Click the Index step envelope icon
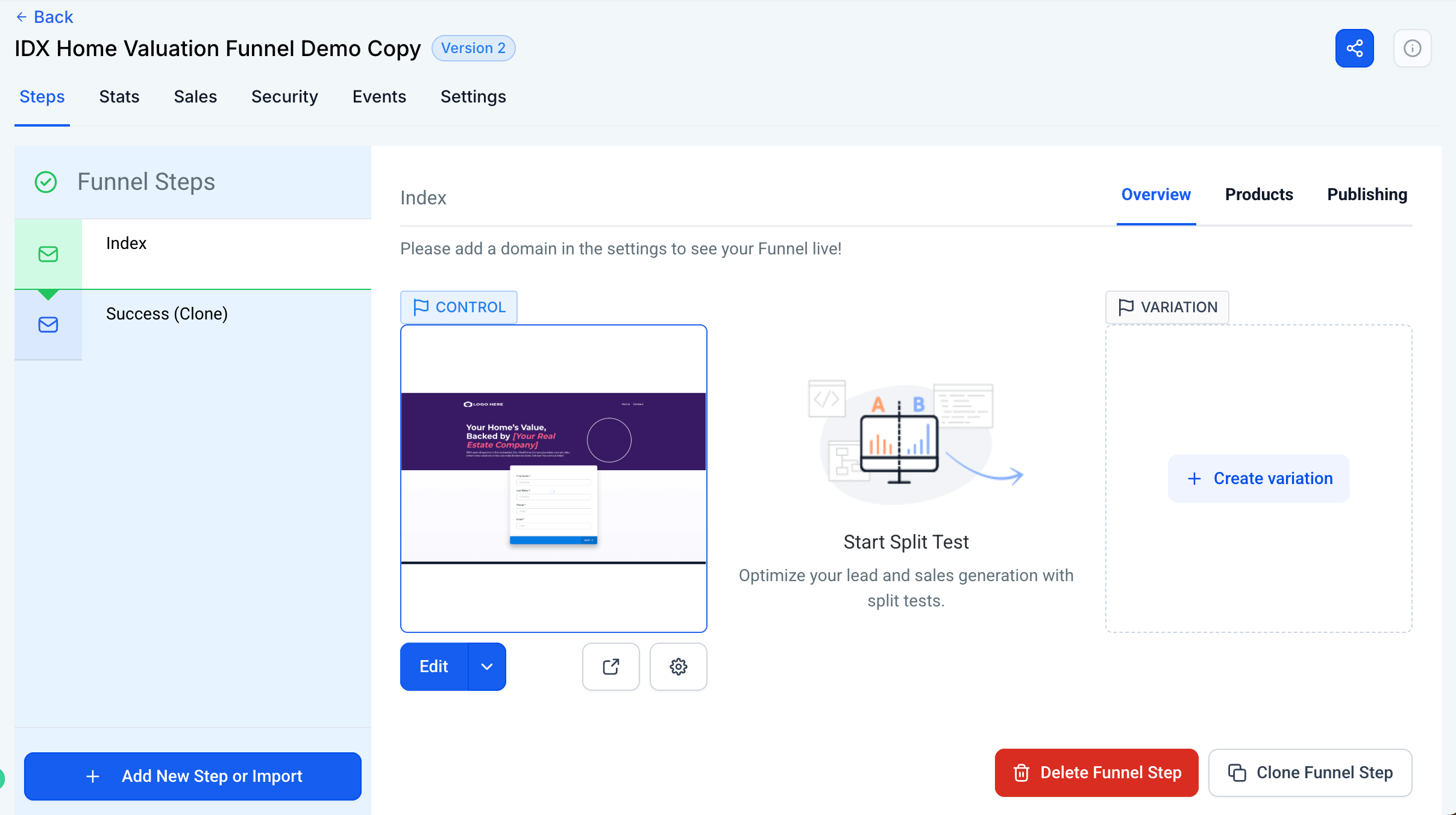Image resolution: width=1456 pixels, height=815 pixels. click(48, 254)
